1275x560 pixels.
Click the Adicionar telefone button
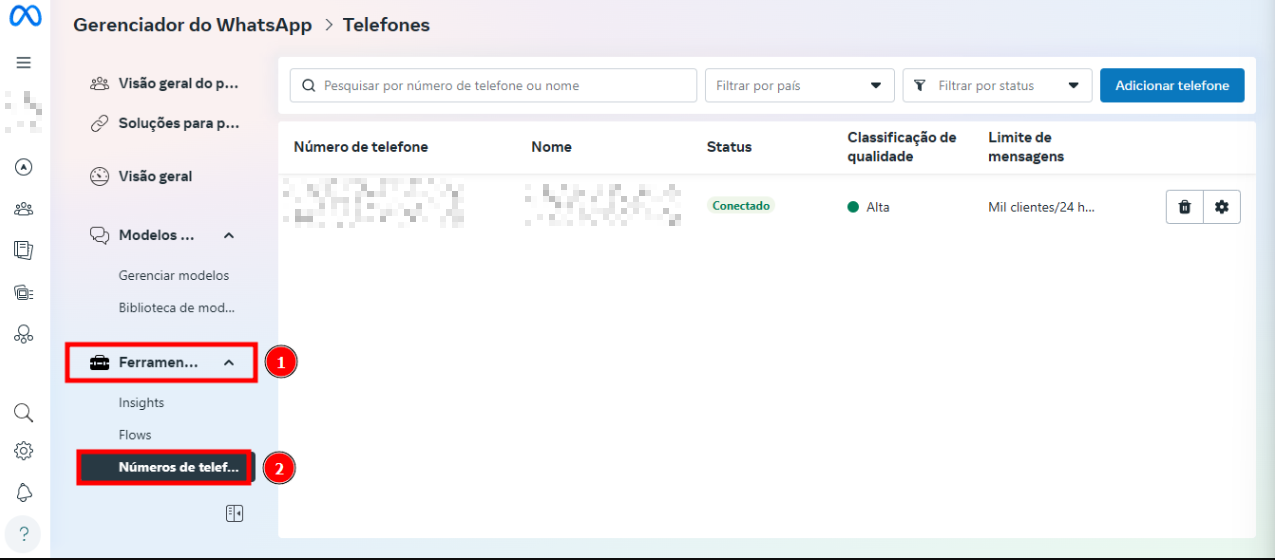pyautogui.click(x=1171, y=86)
